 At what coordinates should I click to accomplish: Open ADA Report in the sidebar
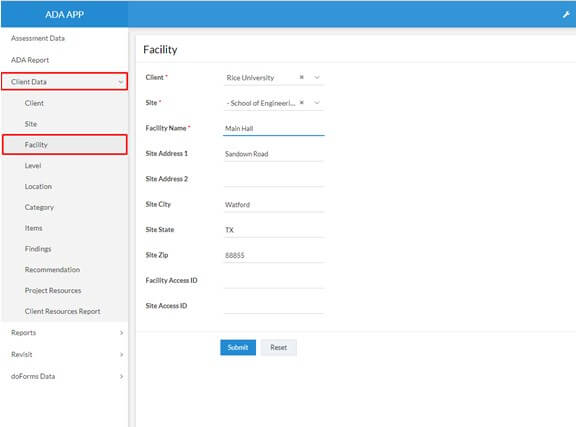coord(30,60)
